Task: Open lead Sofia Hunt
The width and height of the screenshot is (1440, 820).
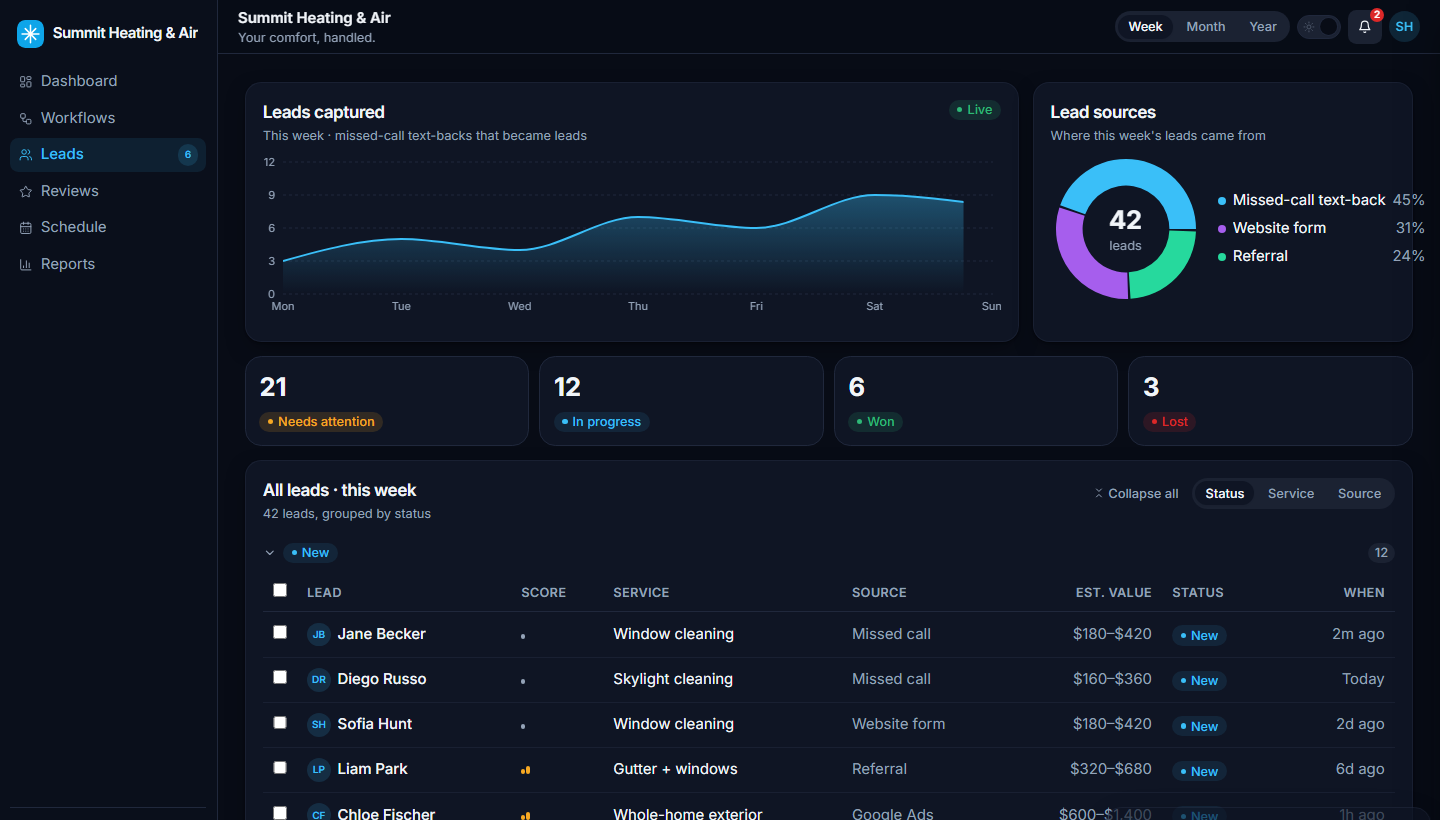Action: coord(375,724)
